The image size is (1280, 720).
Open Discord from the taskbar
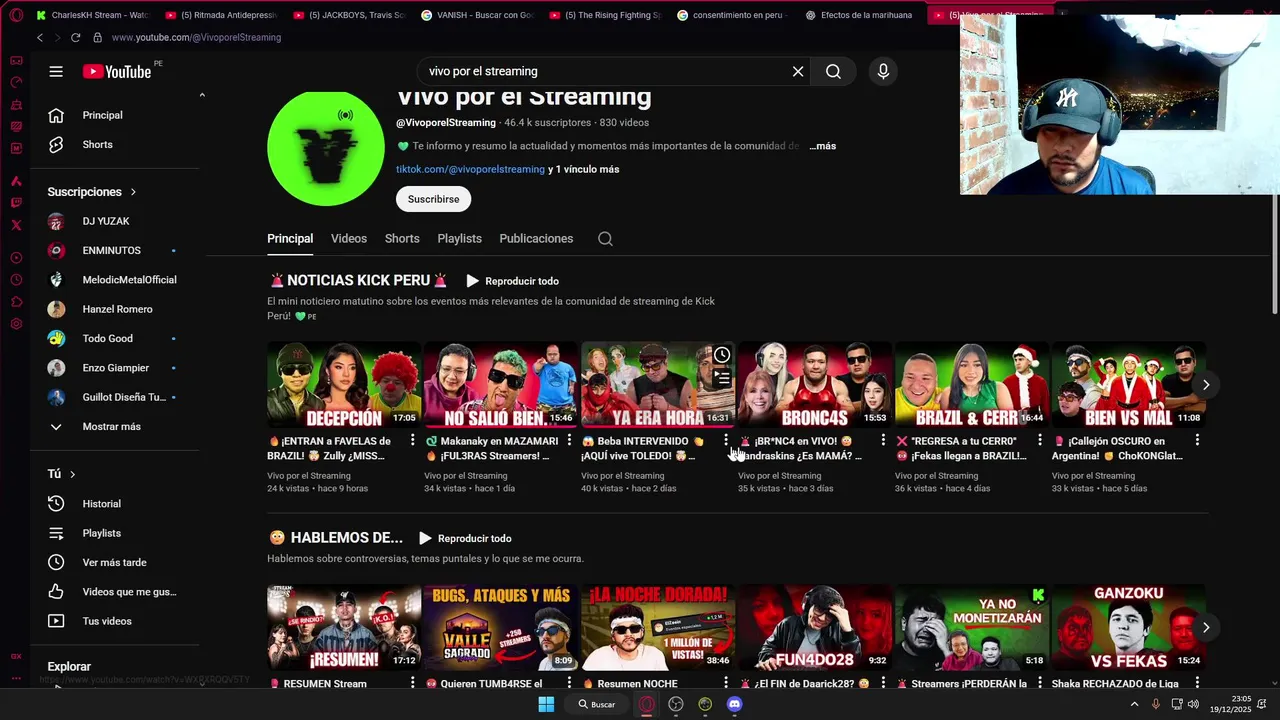[x=735, y=704]
